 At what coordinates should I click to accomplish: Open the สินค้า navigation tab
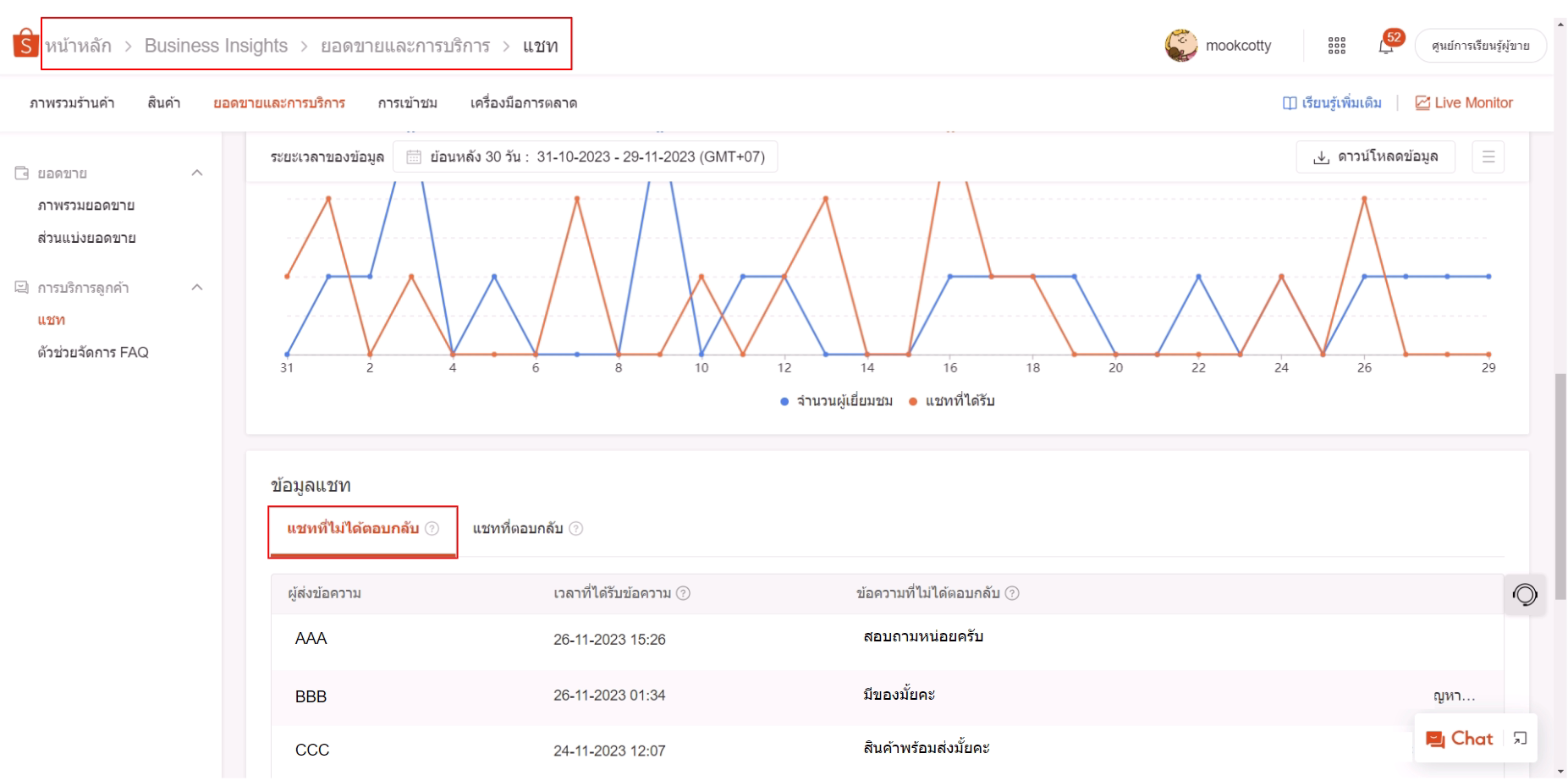163,103
